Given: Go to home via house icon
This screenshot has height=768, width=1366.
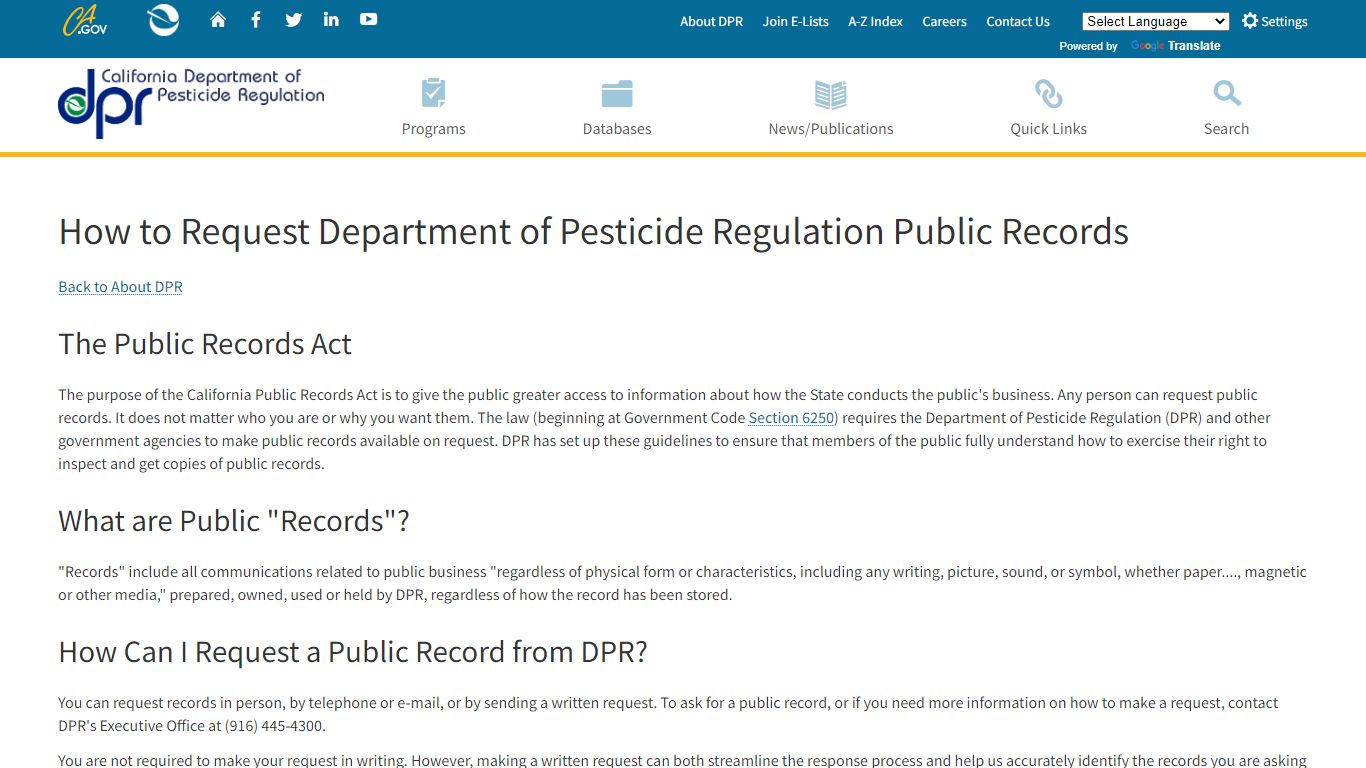Looking at the screenshot, I should point(218,19).
